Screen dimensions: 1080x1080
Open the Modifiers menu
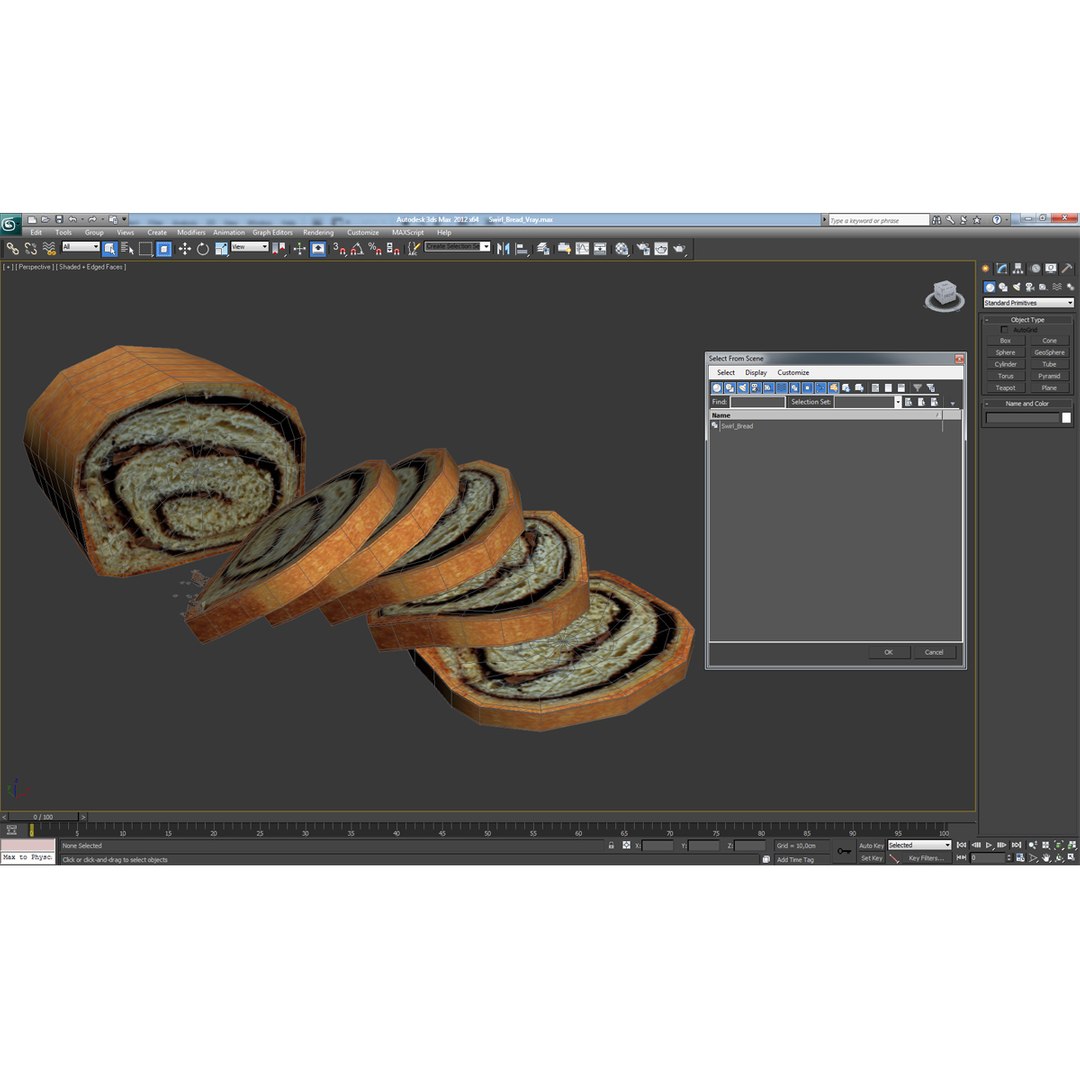(191, 233)
